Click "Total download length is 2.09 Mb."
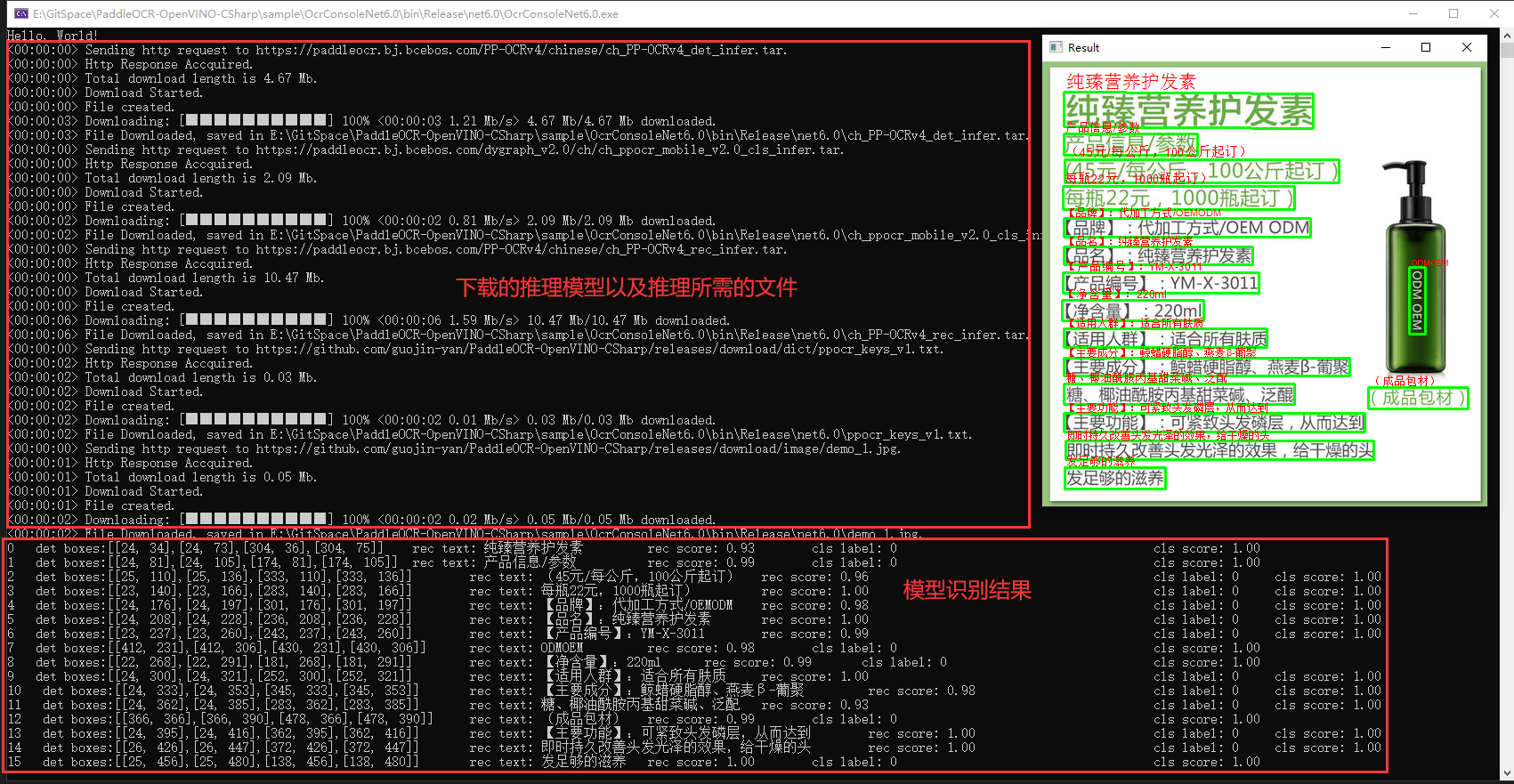The image size is (1514, 784). pyautogui.click(x=201, y=178)
